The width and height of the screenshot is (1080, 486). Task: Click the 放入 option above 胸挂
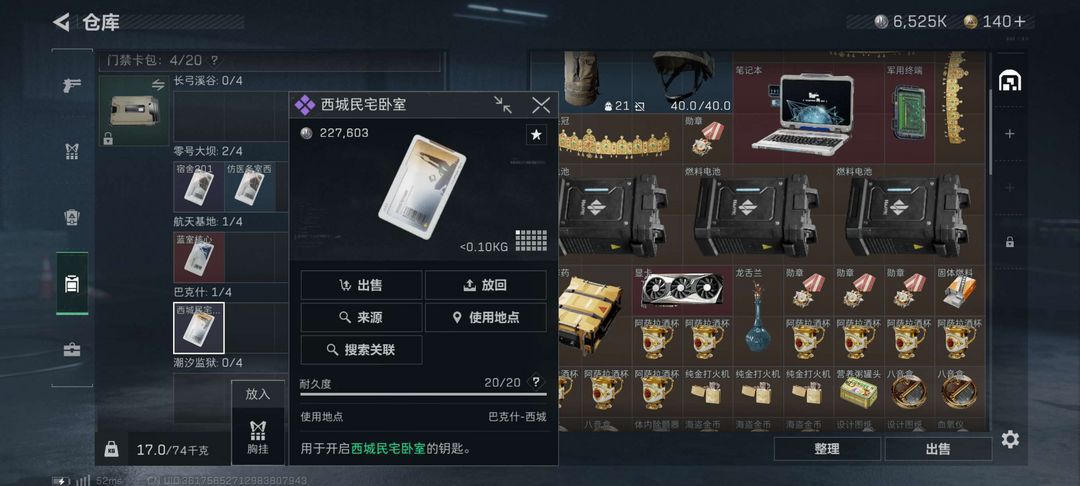pyautogui.click(x=258, y=394)
